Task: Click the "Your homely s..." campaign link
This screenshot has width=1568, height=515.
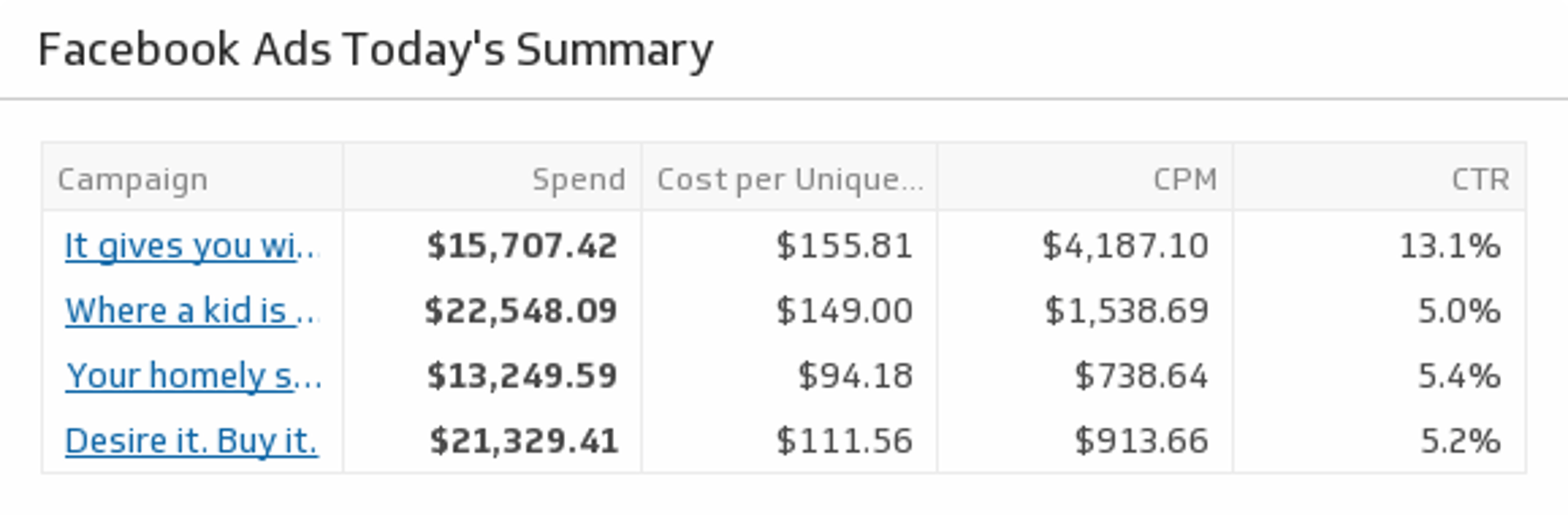Action: [x=193, y=376]
